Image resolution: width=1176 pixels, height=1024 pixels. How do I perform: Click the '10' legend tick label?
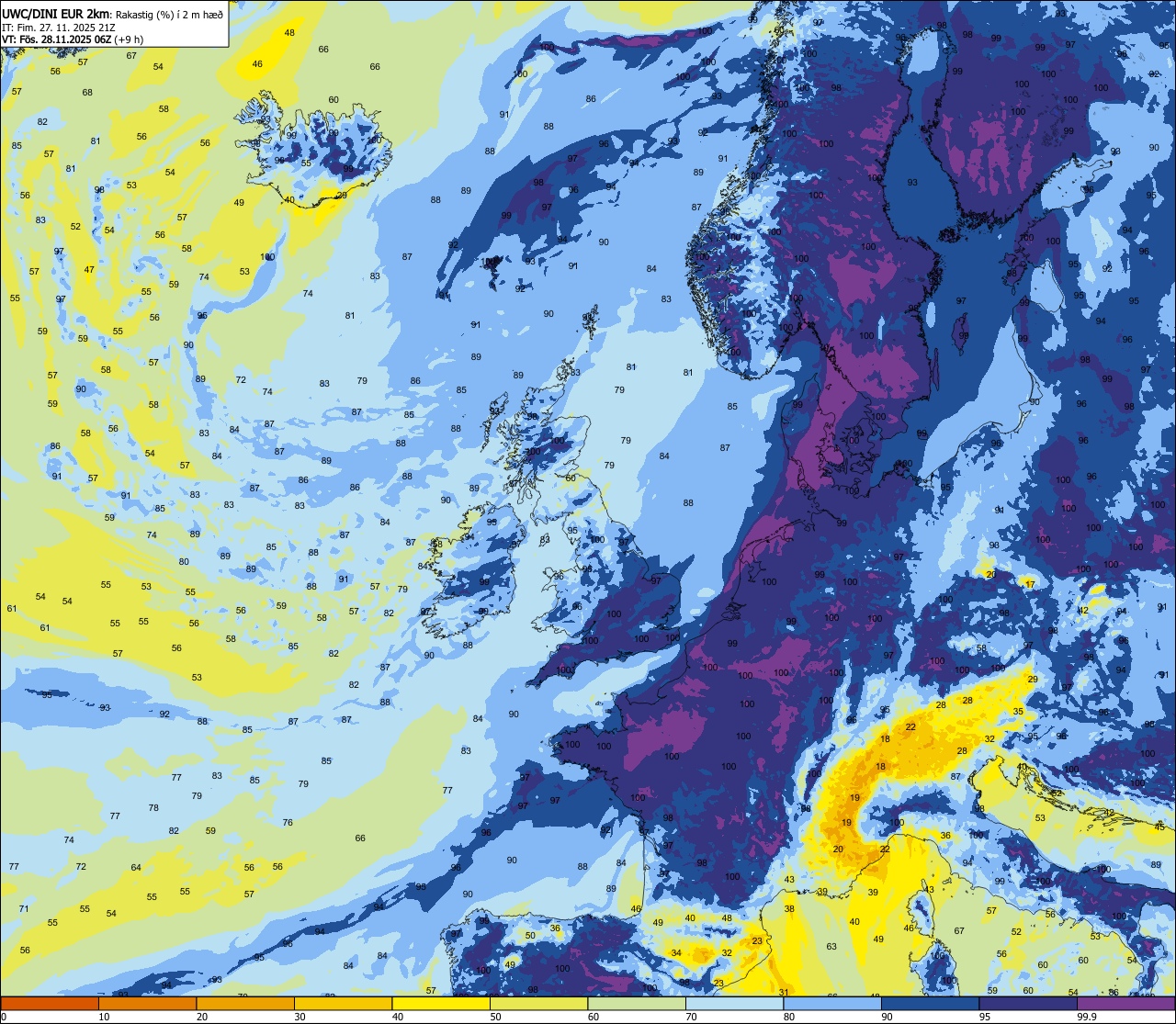(x=104, y=1017)
